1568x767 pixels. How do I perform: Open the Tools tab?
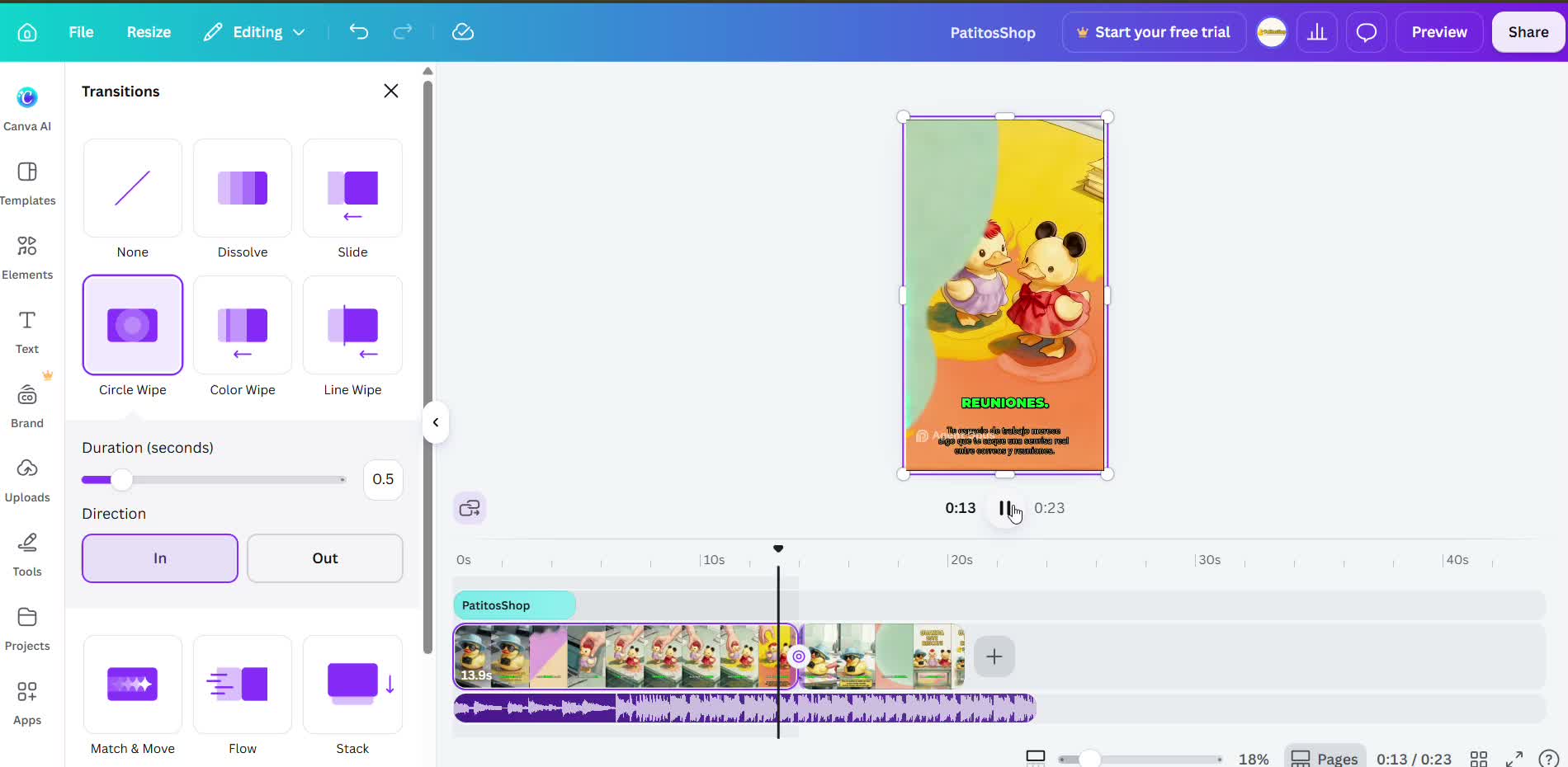[27, 554]
